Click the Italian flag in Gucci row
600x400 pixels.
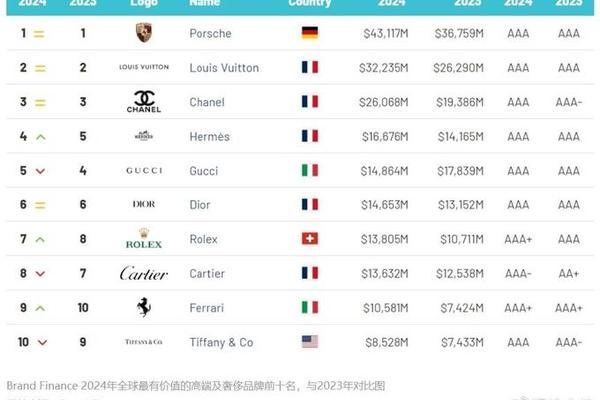(310, 170)
